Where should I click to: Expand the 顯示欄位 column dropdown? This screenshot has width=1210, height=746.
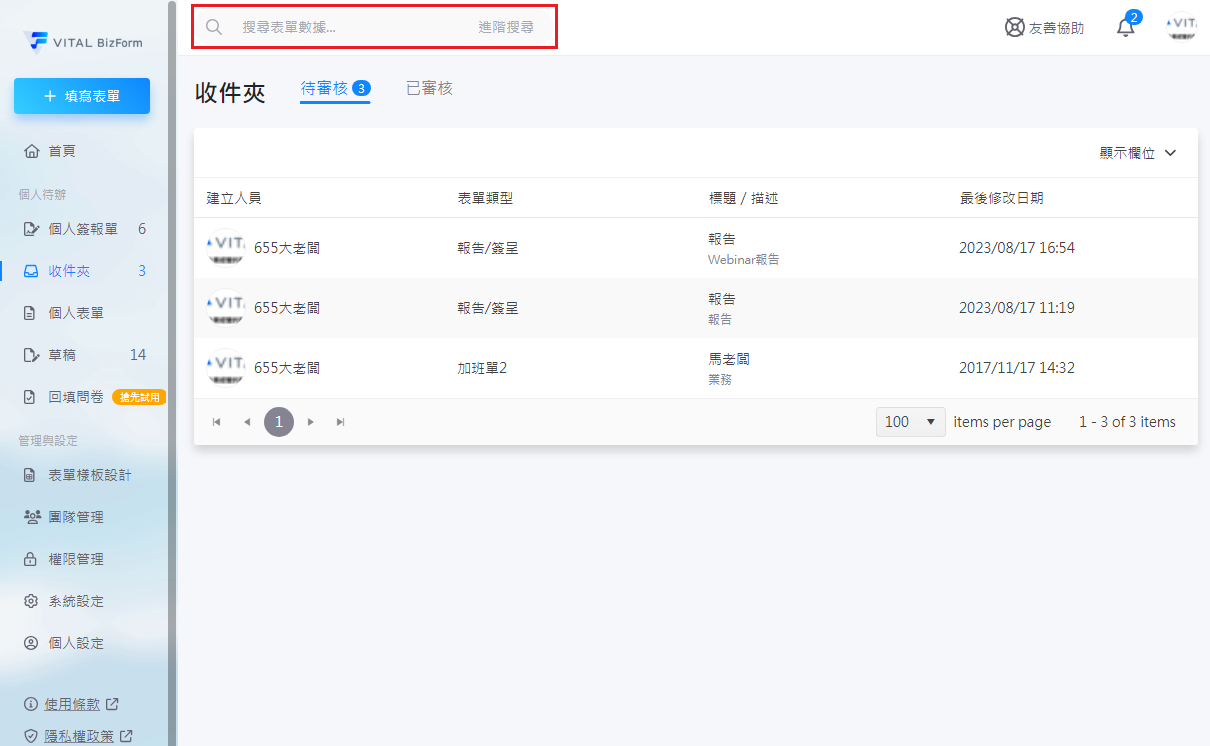click(1137, 153)
